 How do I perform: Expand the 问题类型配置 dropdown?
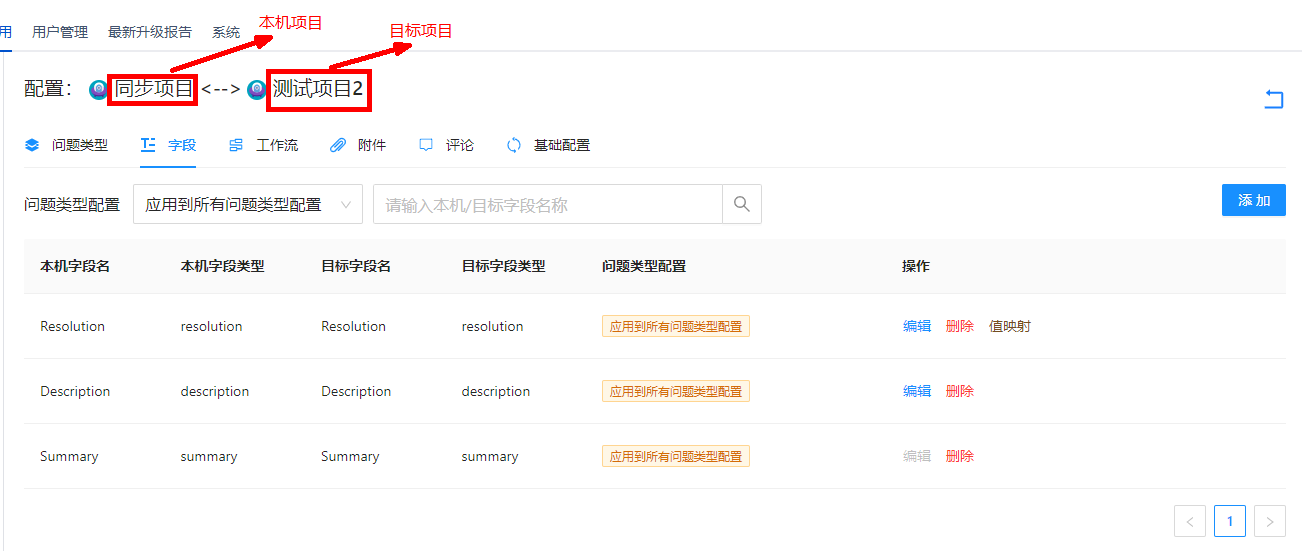click(x=247, y=204)
